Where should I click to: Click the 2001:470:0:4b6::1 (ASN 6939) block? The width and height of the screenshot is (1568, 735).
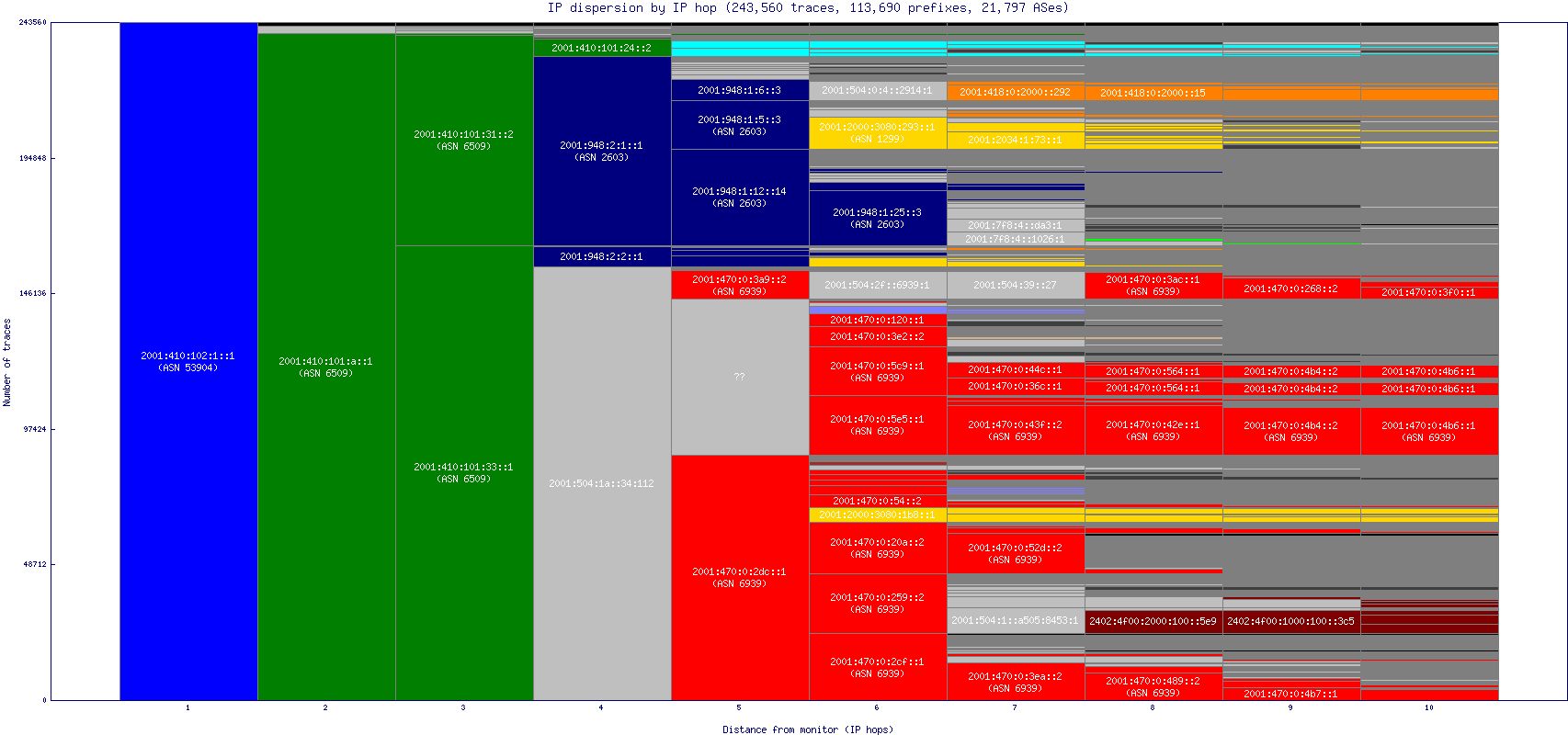click(x=1429, y=431)
